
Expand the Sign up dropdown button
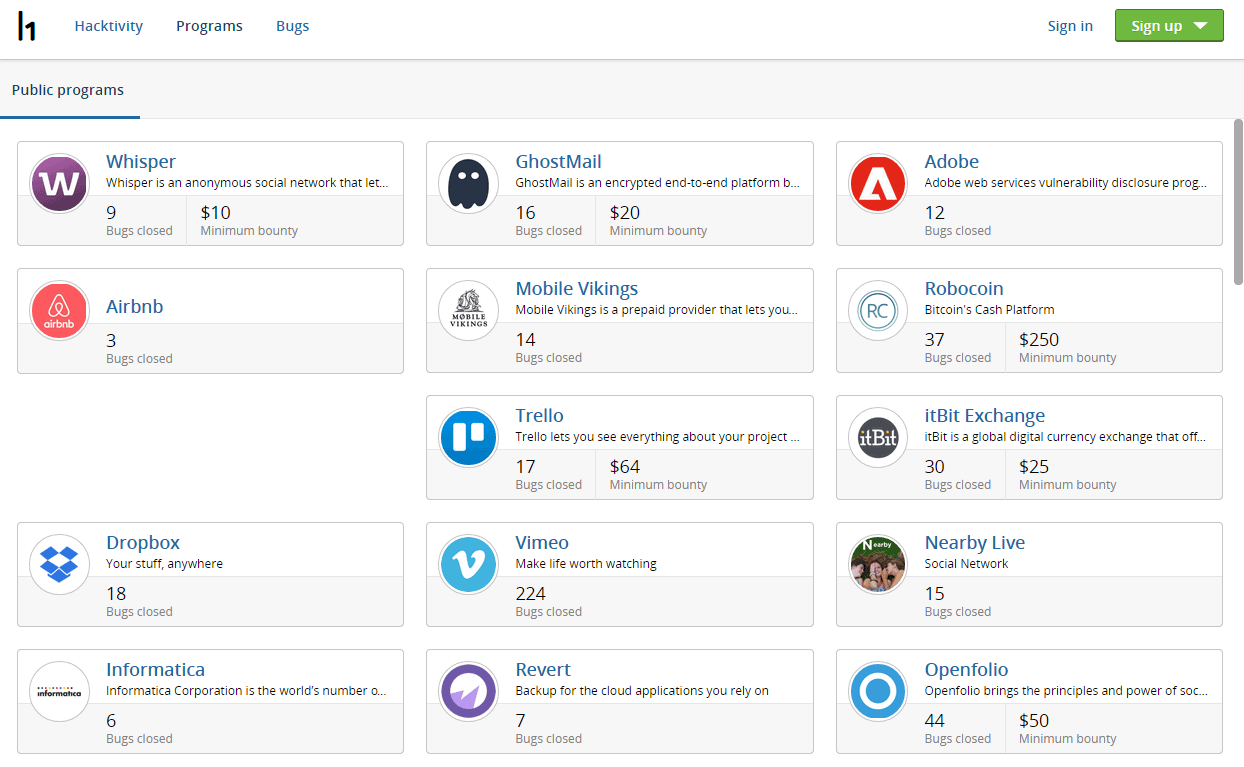coord(1169,27)
